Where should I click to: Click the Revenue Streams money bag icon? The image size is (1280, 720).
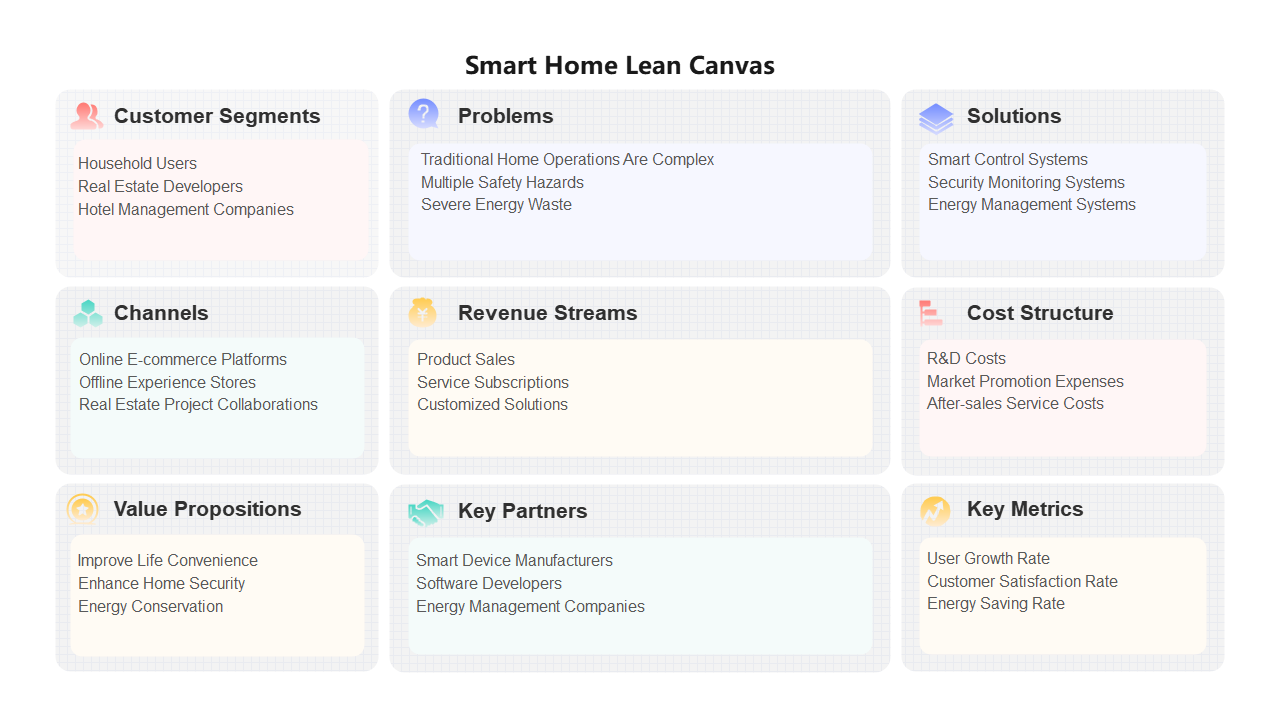pyautogui.click(x=423, y=312)
